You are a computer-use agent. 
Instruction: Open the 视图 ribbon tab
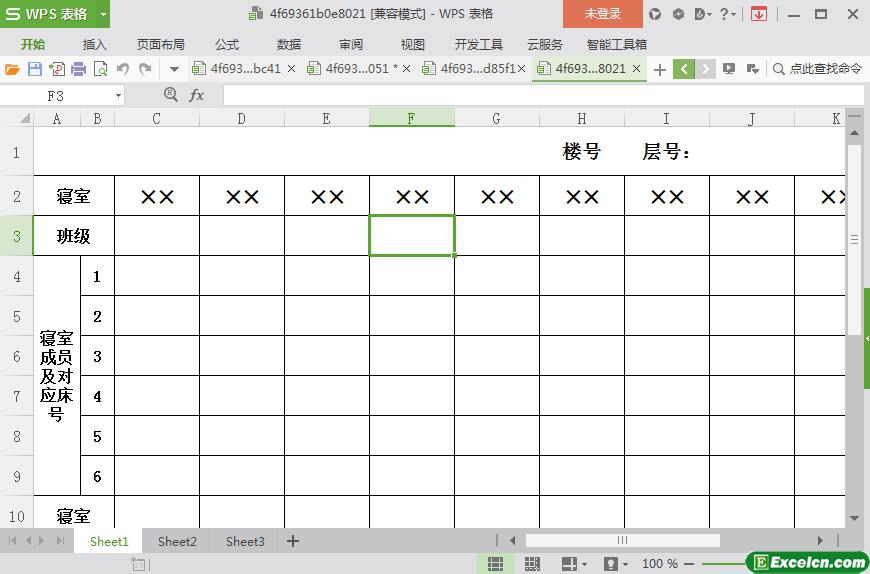413,44
